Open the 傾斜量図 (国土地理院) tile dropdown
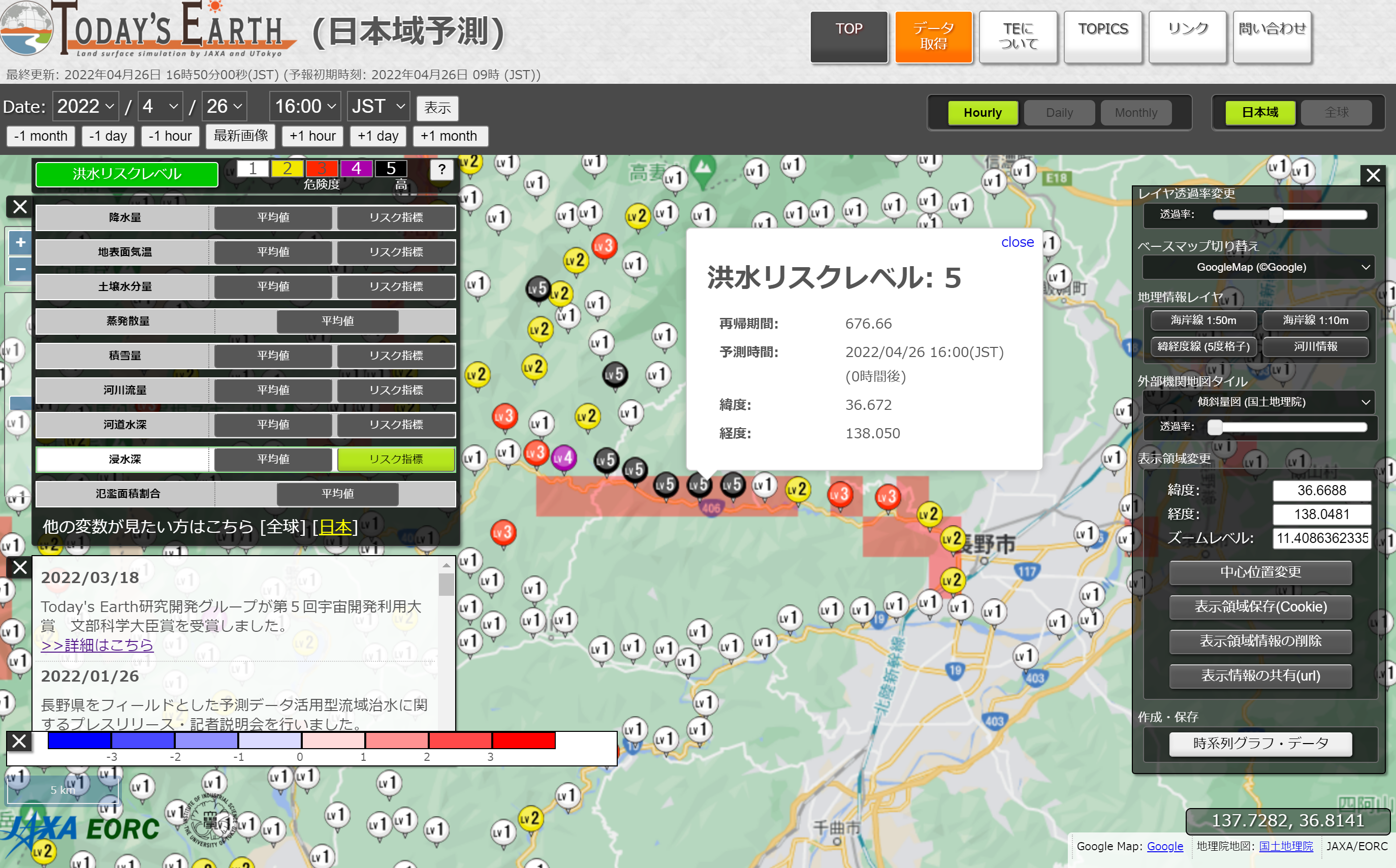The image size is (1396, 868). (x=1258, y=402)
